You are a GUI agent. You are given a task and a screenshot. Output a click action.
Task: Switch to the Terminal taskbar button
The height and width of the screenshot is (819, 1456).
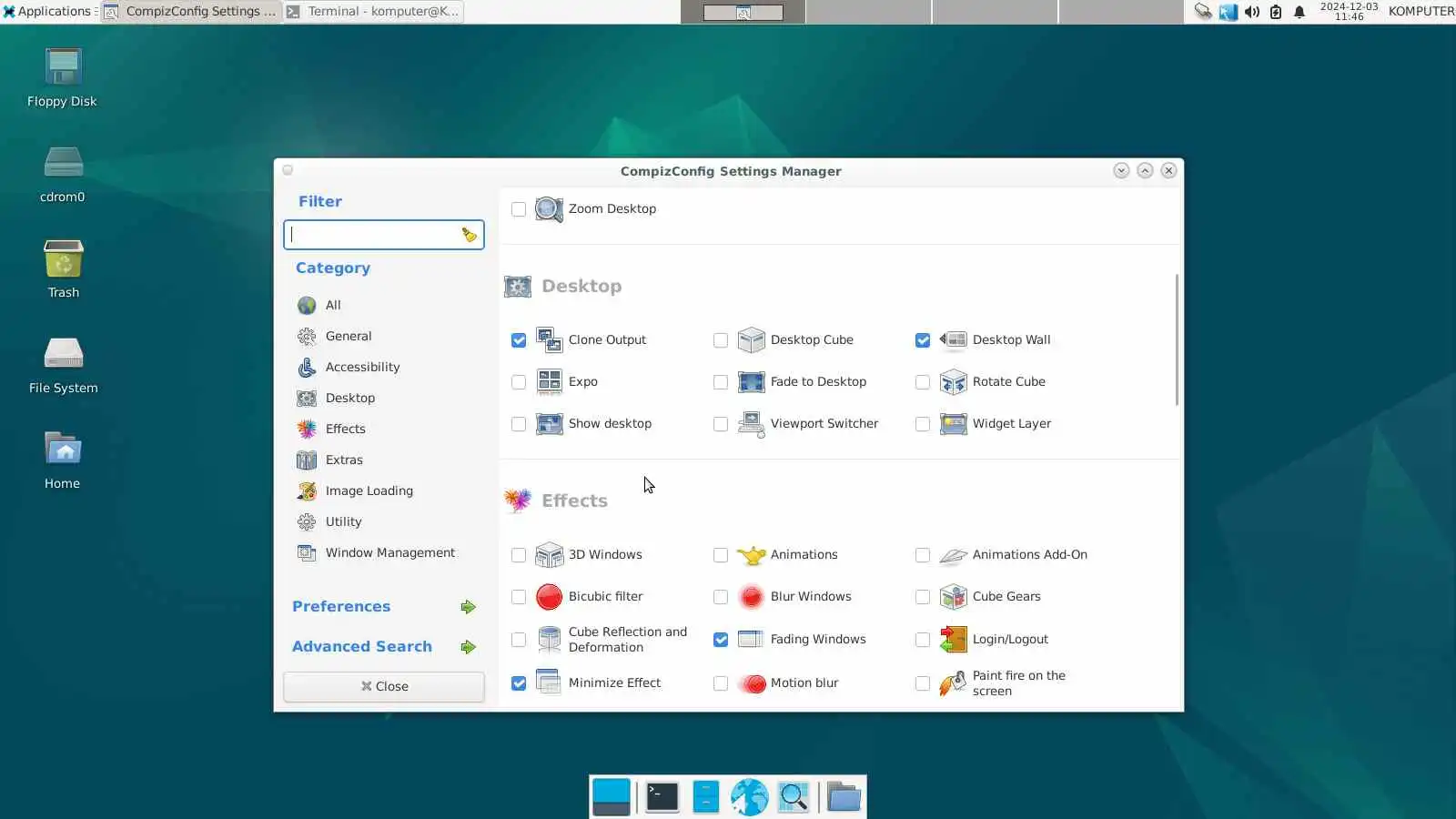pyautogui.click(x=373, y=12)
